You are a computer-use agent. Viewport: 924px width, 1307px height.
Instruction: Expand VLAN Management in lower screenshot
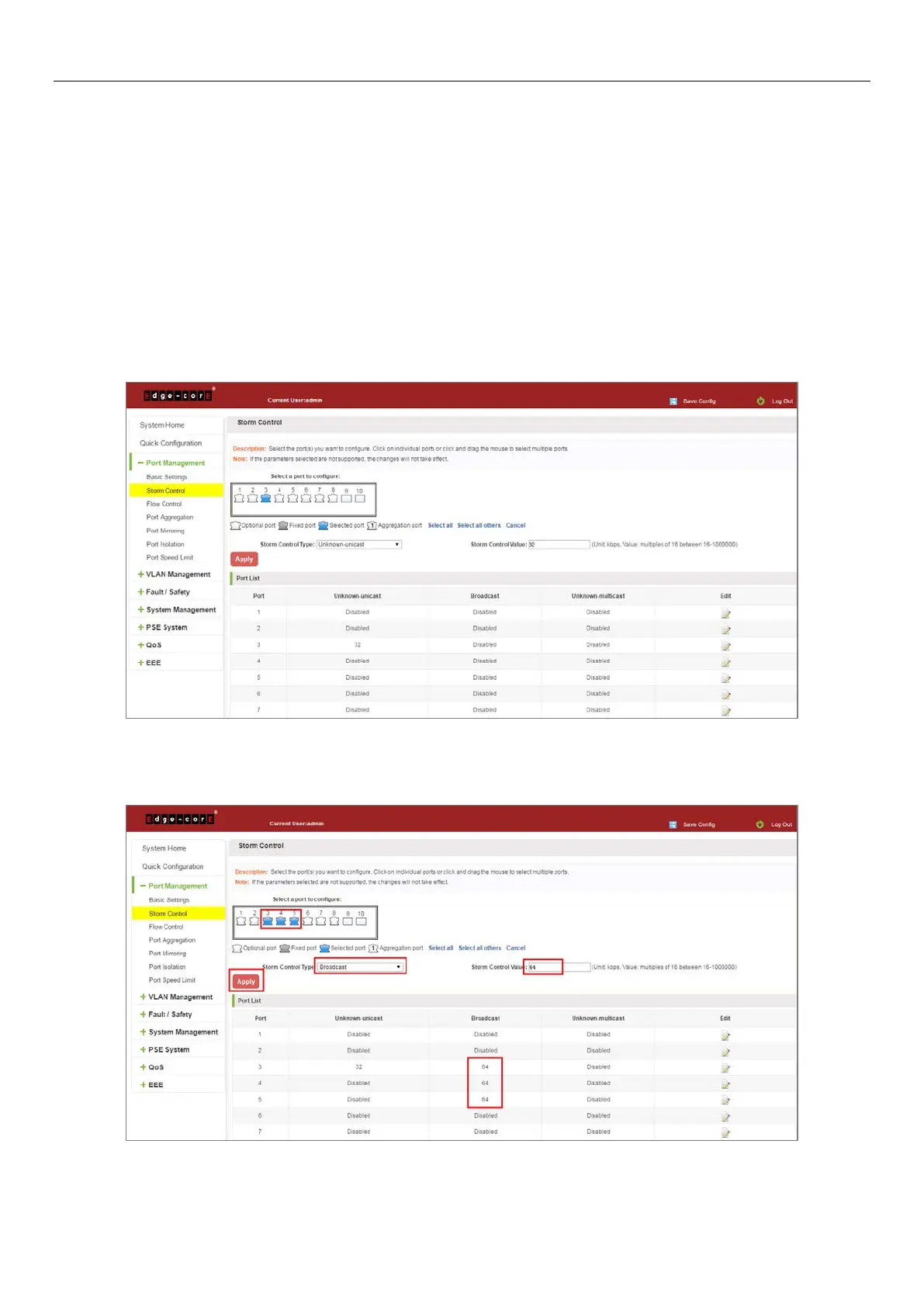(x=176, y=997)
